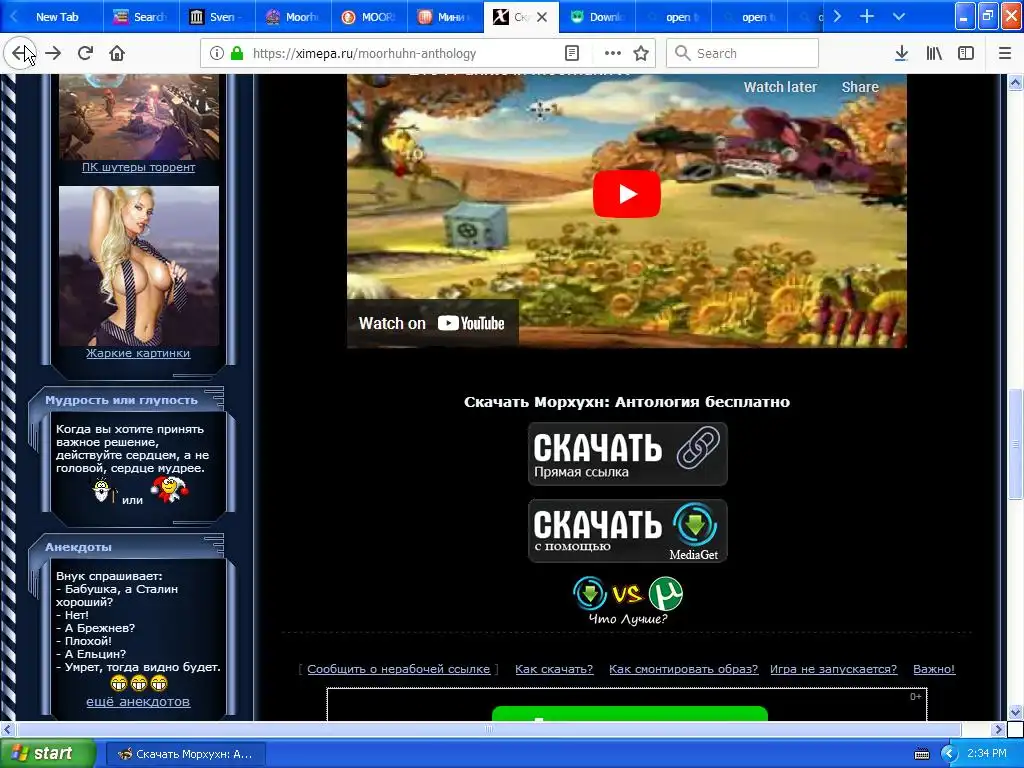This screenshot has height=768, width=1024.
Task: Go forward using the forward arrow
Action: pyautogui.click(x=54, y=53)
